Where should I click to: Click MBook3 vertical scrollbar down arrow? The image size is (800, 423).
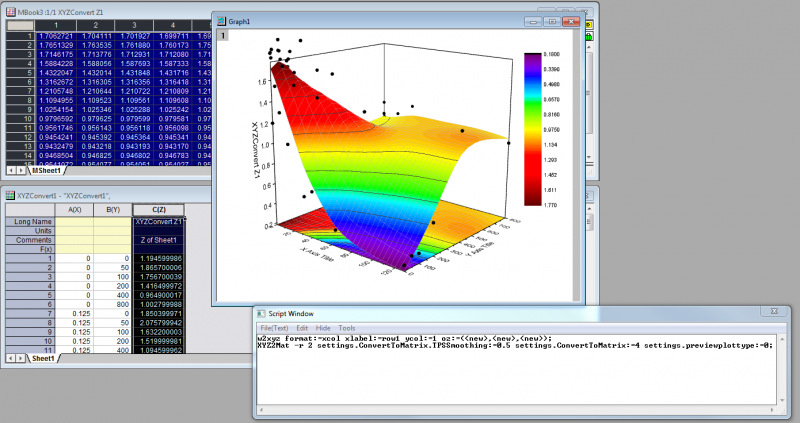tap(589, 158)
